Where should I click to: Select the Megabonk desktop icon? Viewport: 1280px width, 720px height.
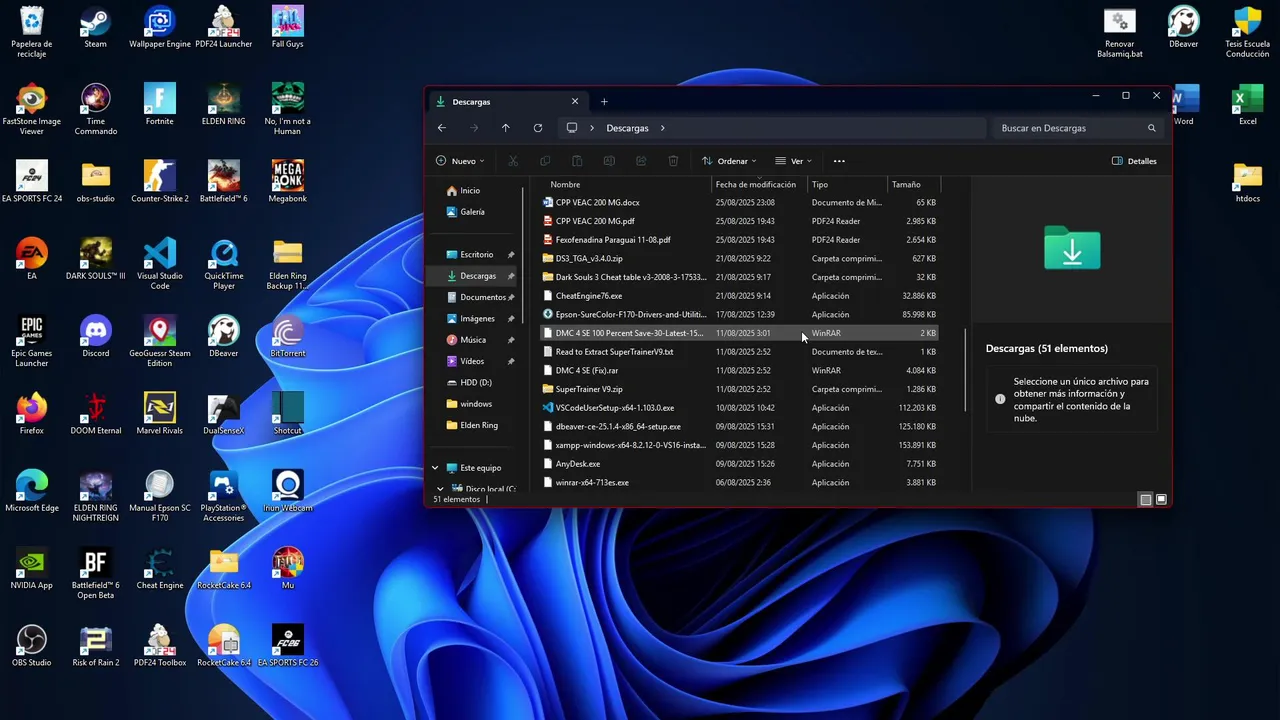287,181
